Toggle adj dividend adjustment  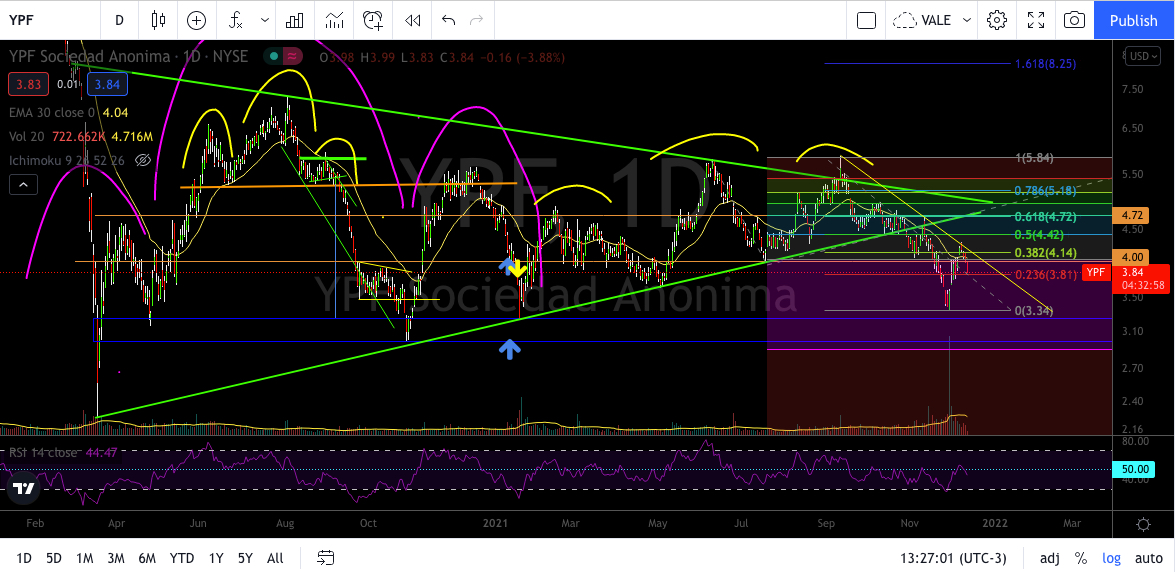(x=1050, y=558)
